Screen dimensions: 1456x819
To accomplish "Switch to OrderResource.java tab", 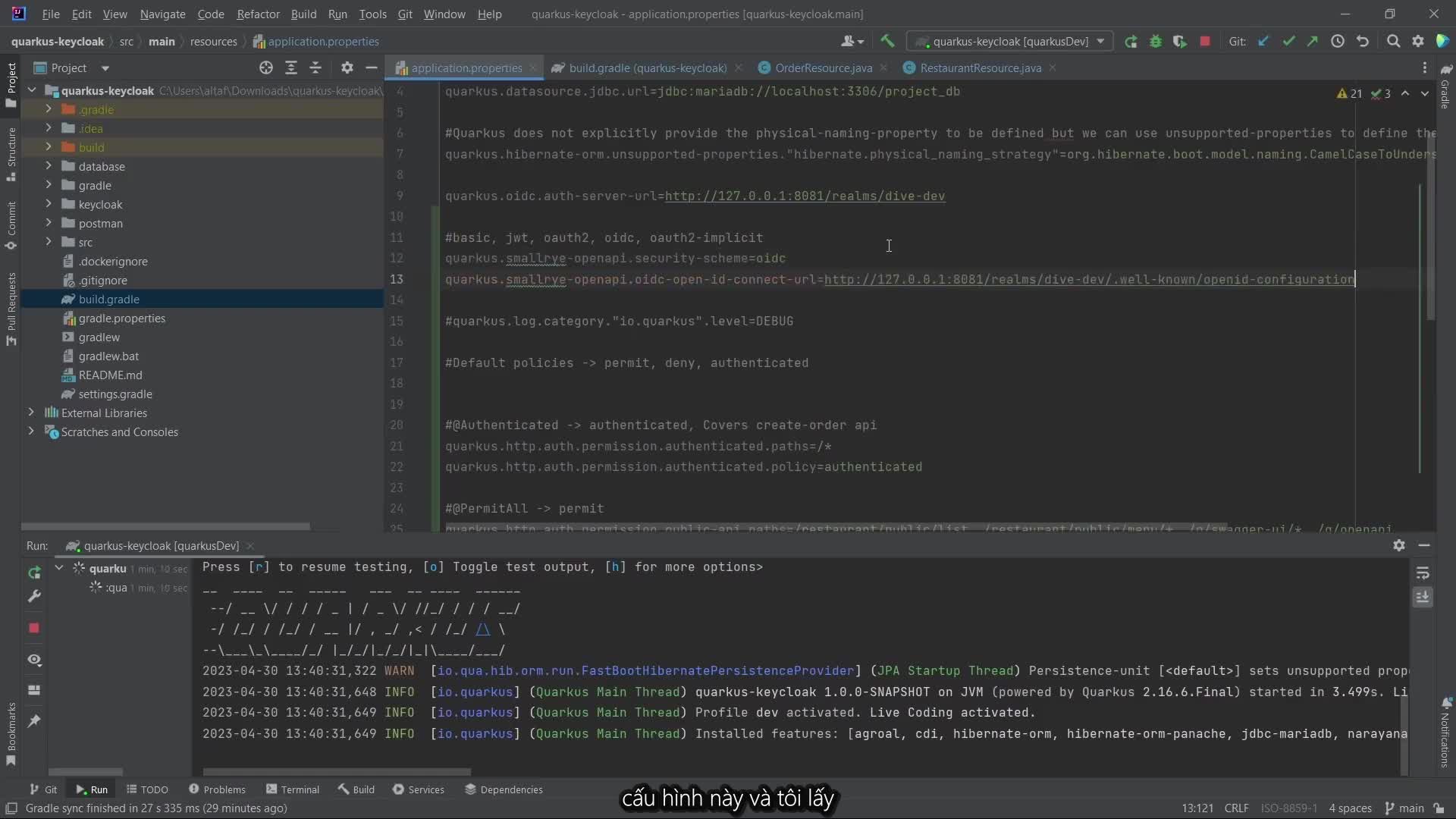I will [x=823, y=68].
